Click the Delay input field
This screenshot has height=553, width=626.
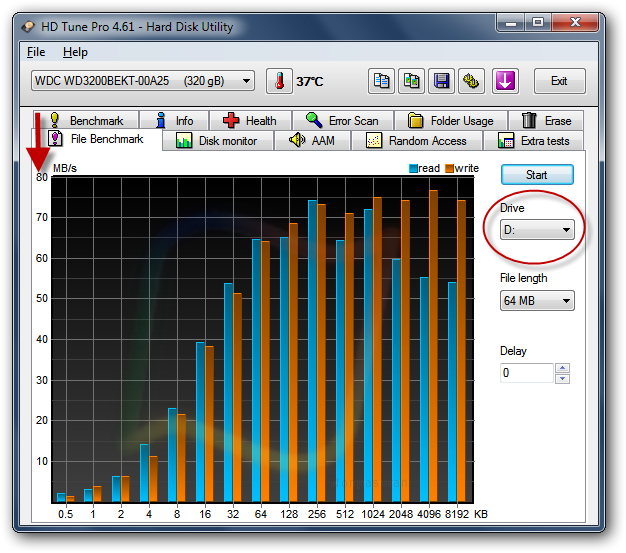pyautogui.click(x=527, y=373)
